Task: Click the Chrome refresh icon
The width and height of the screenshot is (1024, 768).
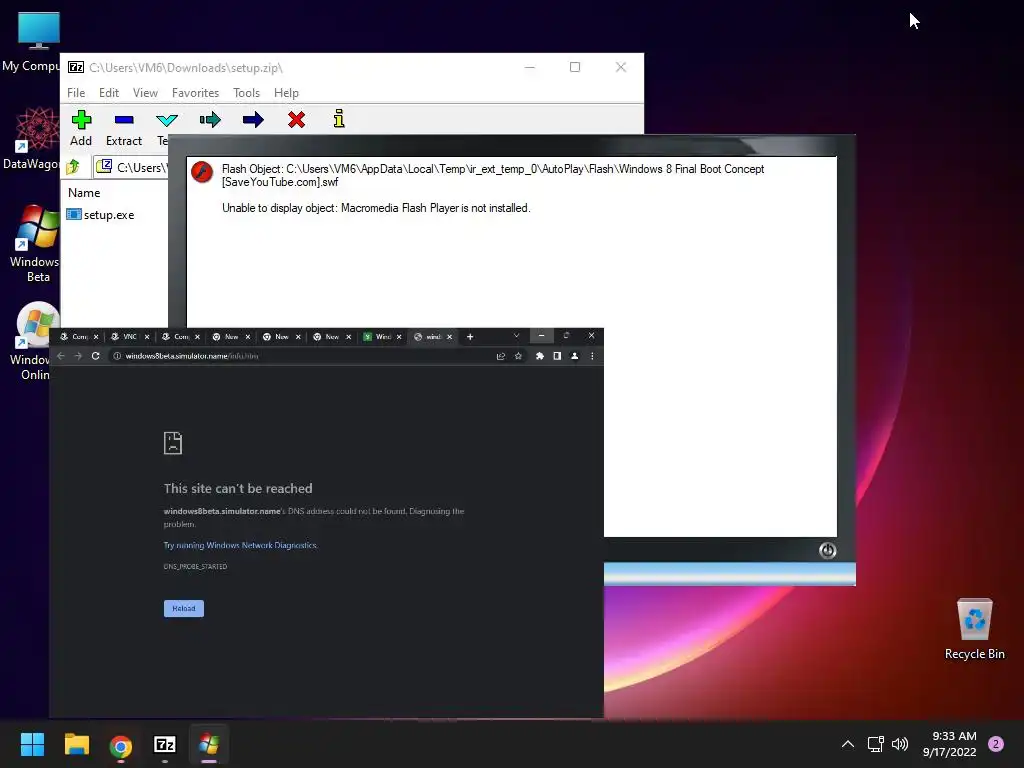Action: coord(95,356)
